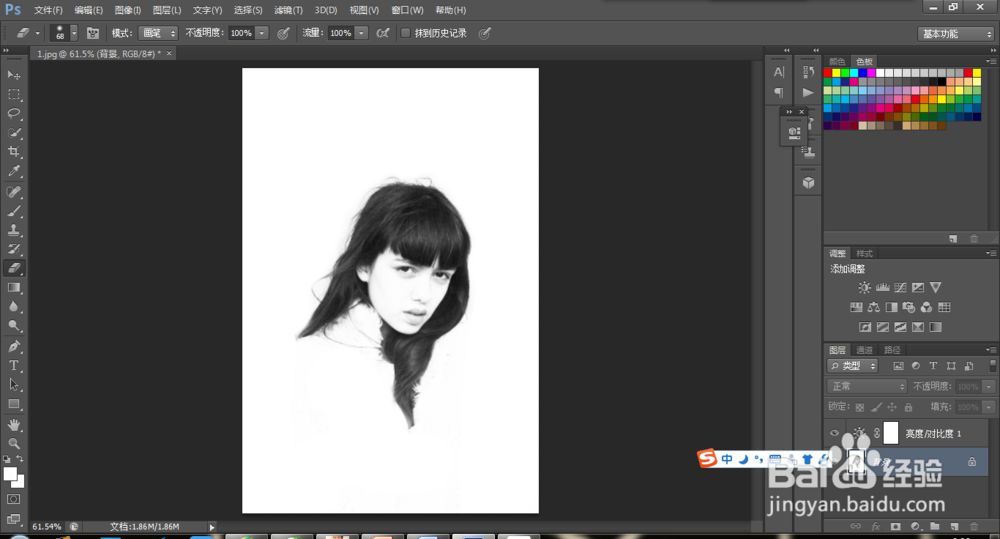1000x539 pixels.
Task: Open the Filter menu
Action: pyautogui.click(x=288, y=10)
